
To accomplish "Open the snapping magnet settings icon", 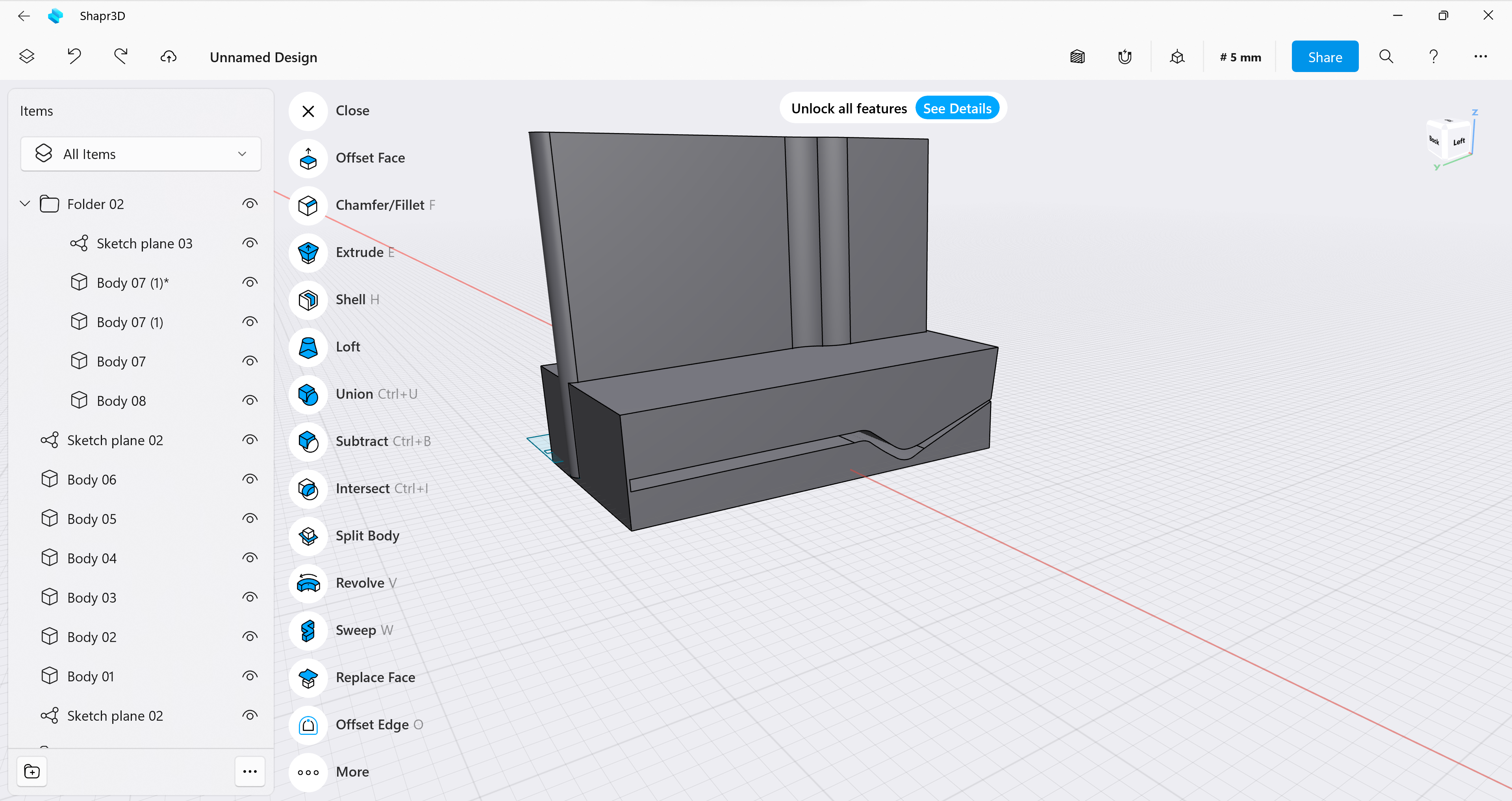I will (1124, 57).
